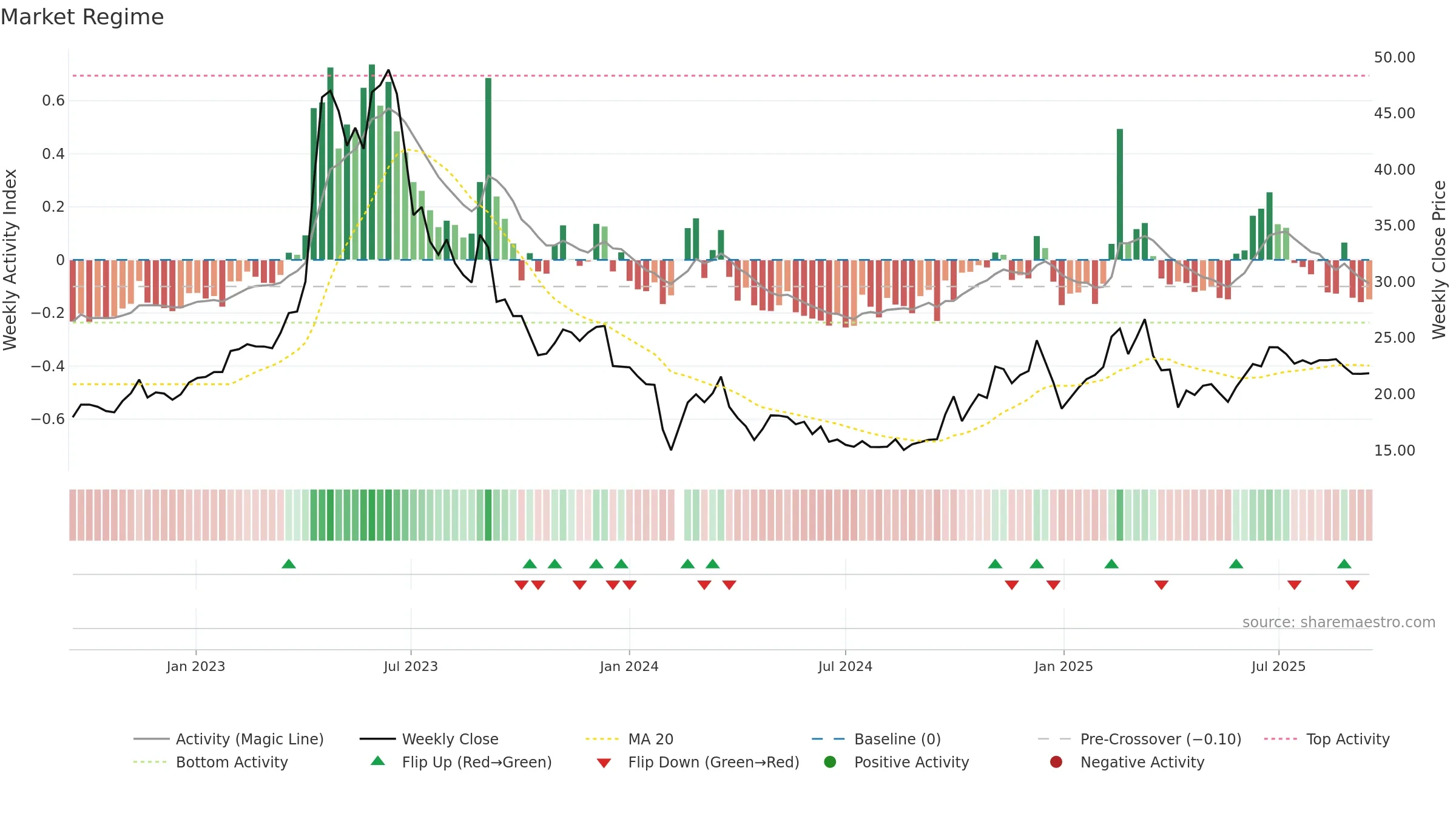Click the Activity (Magic Line) legend entry

[229, 739]
